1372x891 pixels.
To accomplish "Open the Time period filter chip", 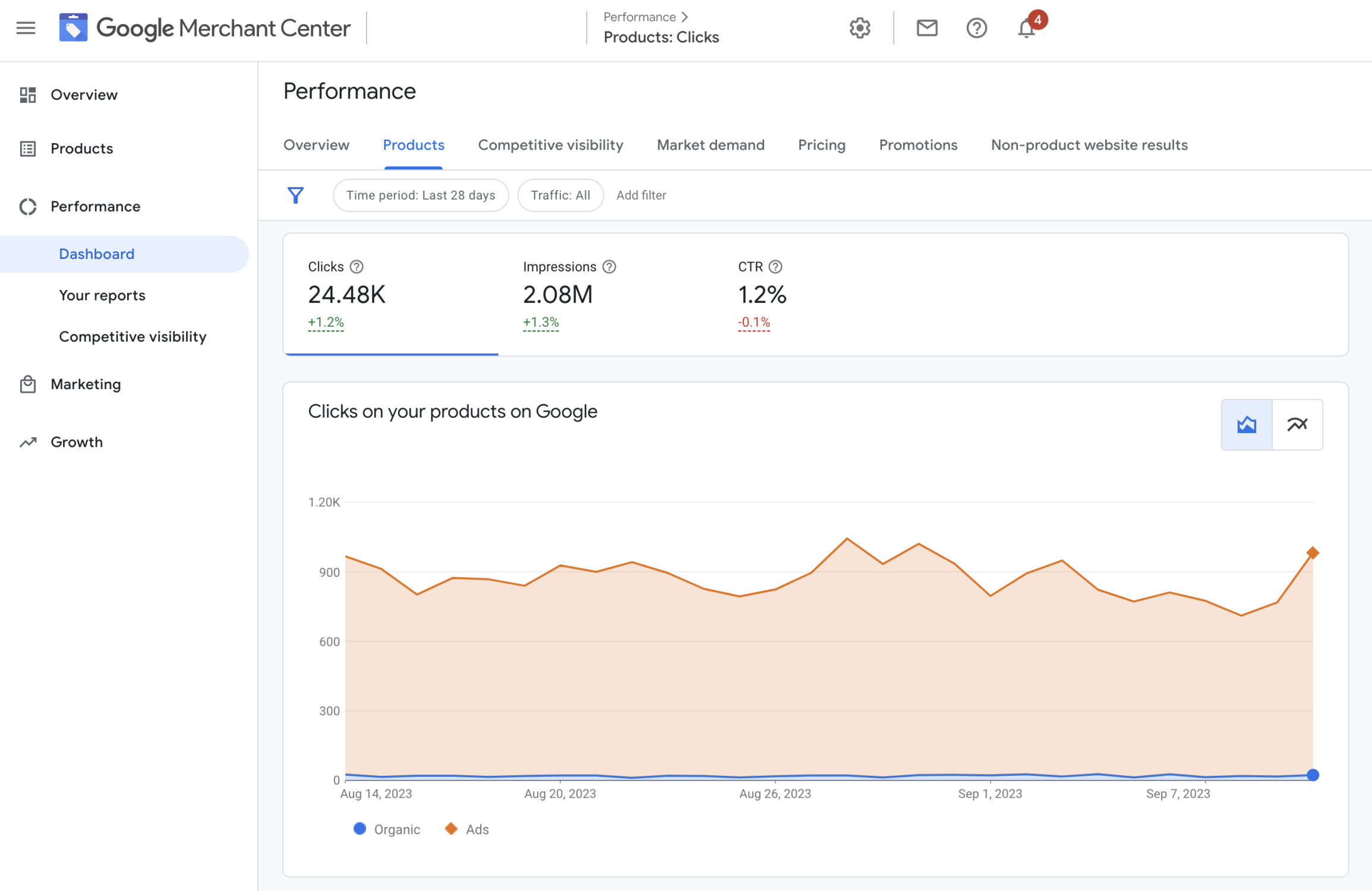I will click(x=420, y=195).
